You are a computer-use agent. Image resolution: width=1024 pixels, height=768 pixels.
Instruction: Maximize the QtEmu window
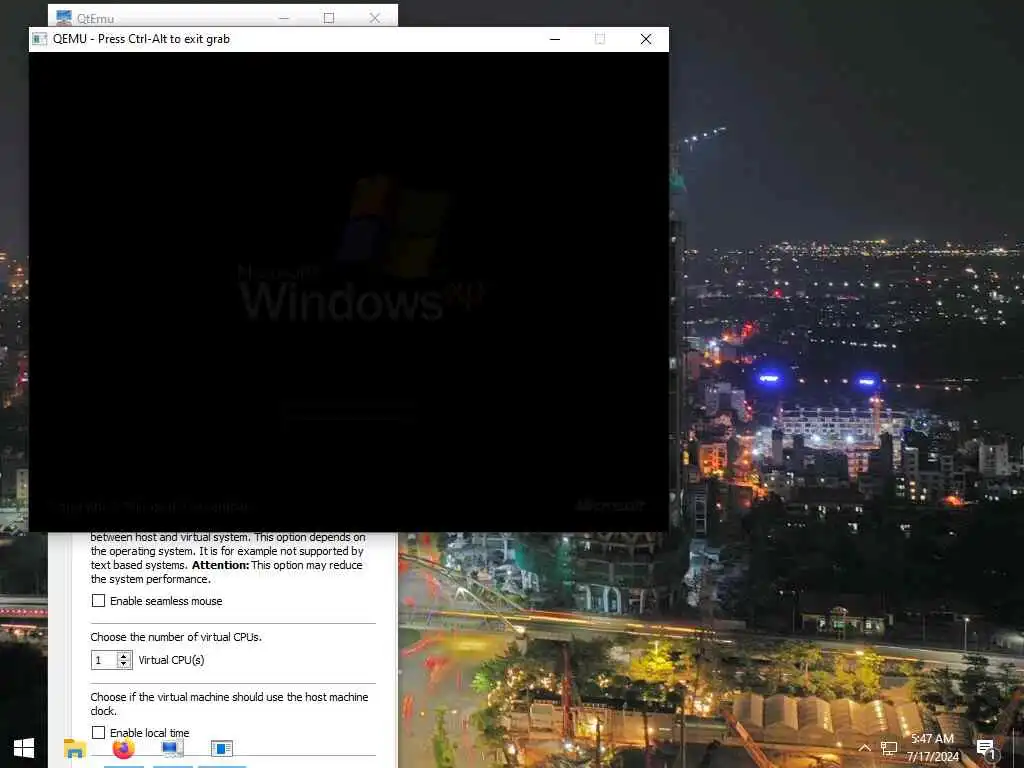click(329, 18)
